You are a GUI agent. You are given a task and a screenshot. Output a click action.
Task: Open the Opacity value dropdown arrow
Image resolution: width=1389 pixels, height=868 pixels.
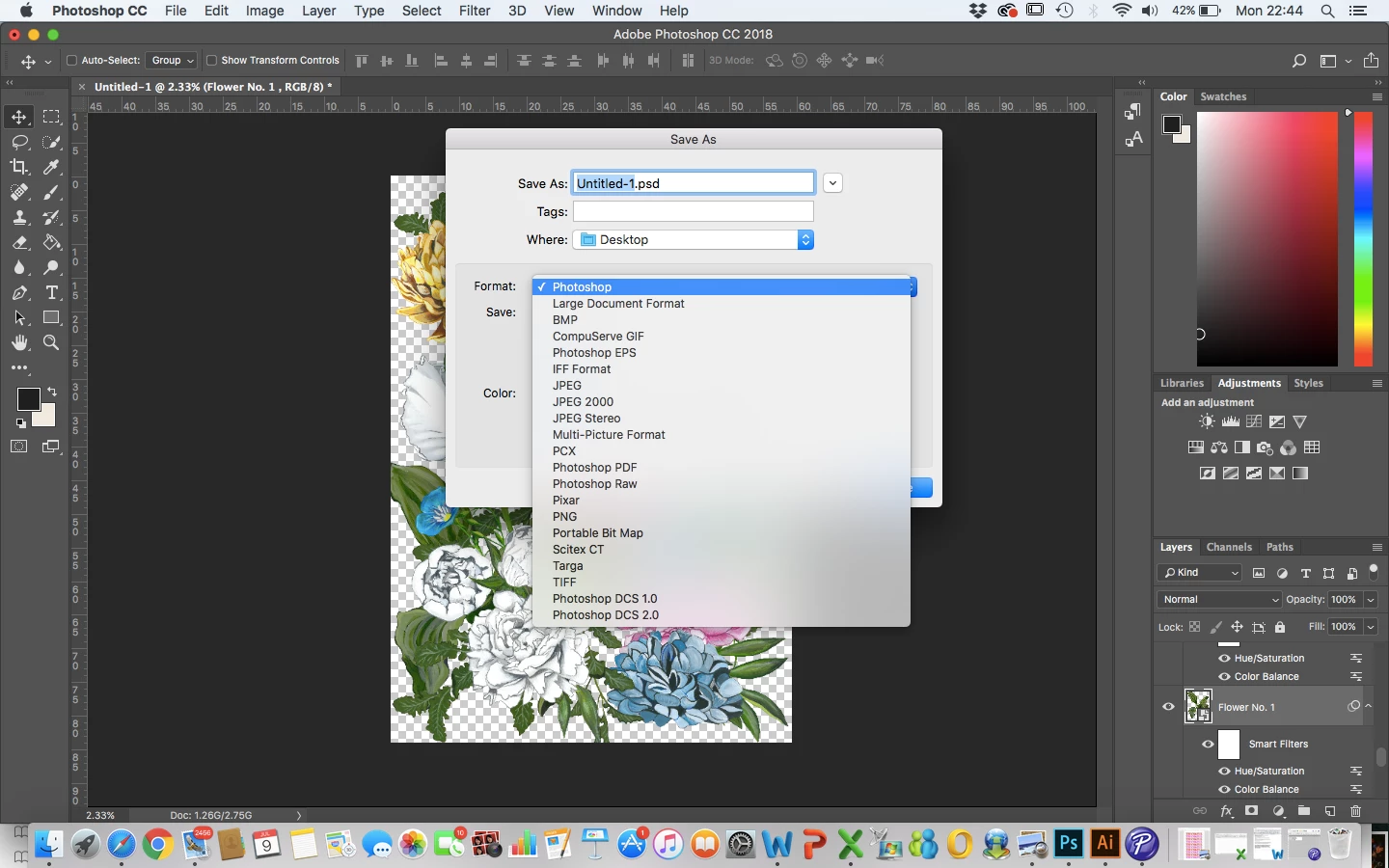pos(1371,600)
